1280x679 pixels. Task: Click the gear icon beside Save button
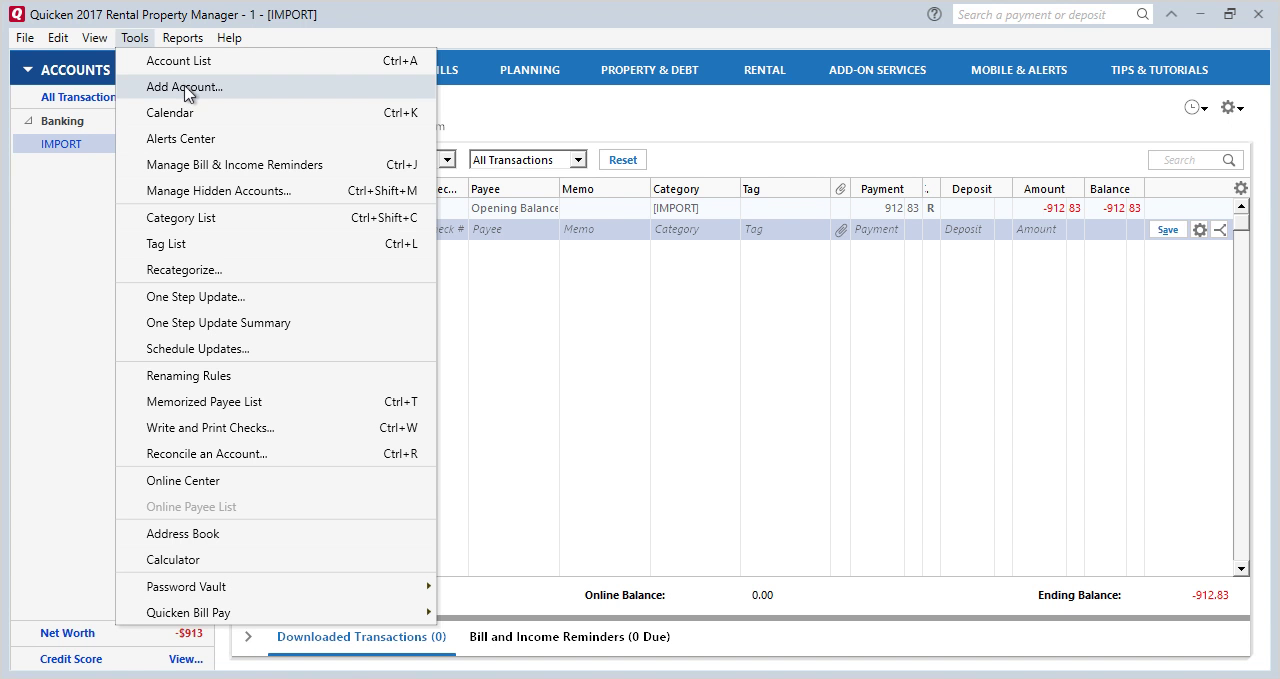(x=1199, y=230)
